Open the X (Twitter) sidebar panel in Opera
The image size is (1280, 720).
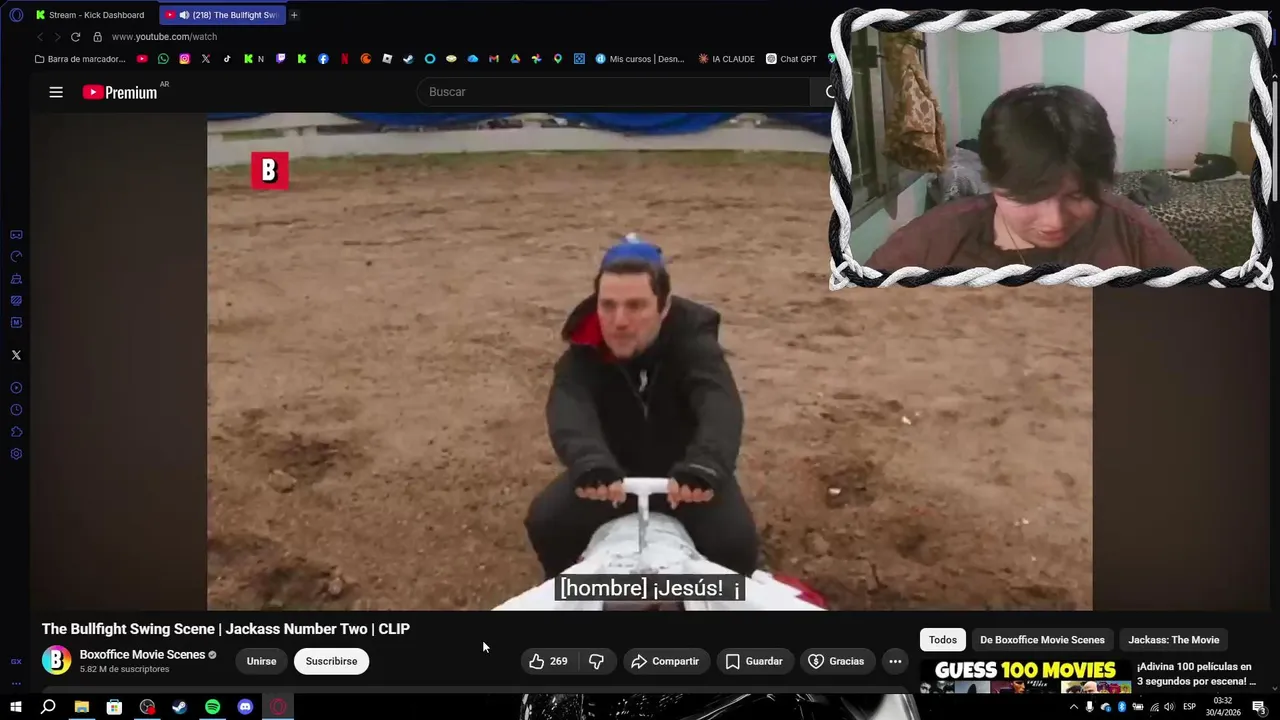16,355
